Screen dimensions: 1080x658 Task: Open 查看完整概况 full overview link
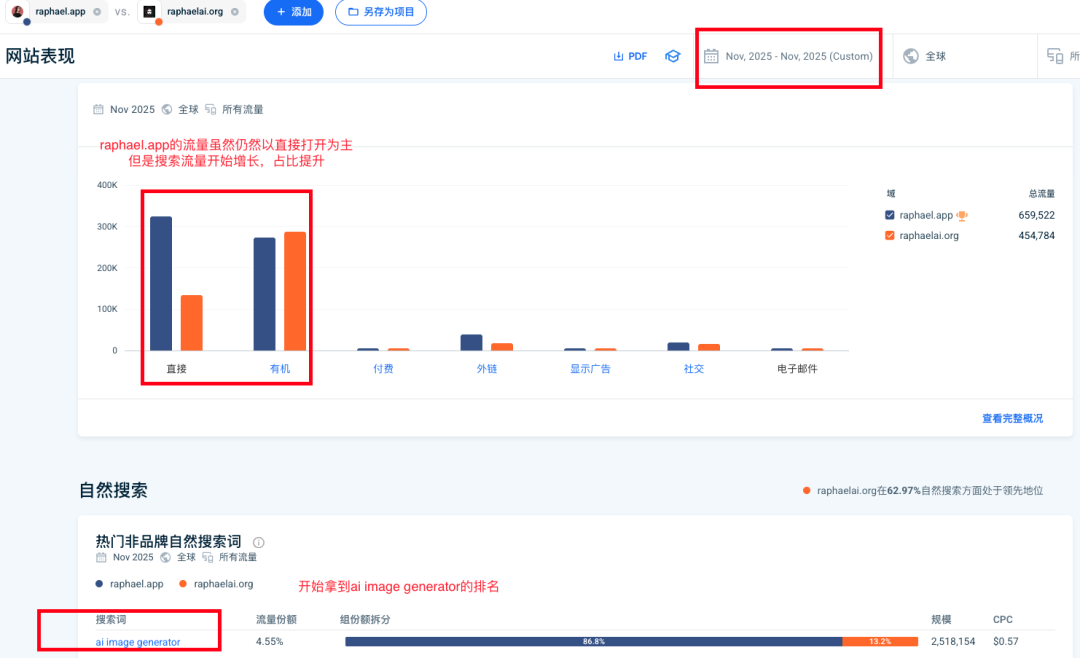(x=1012, y=418)
